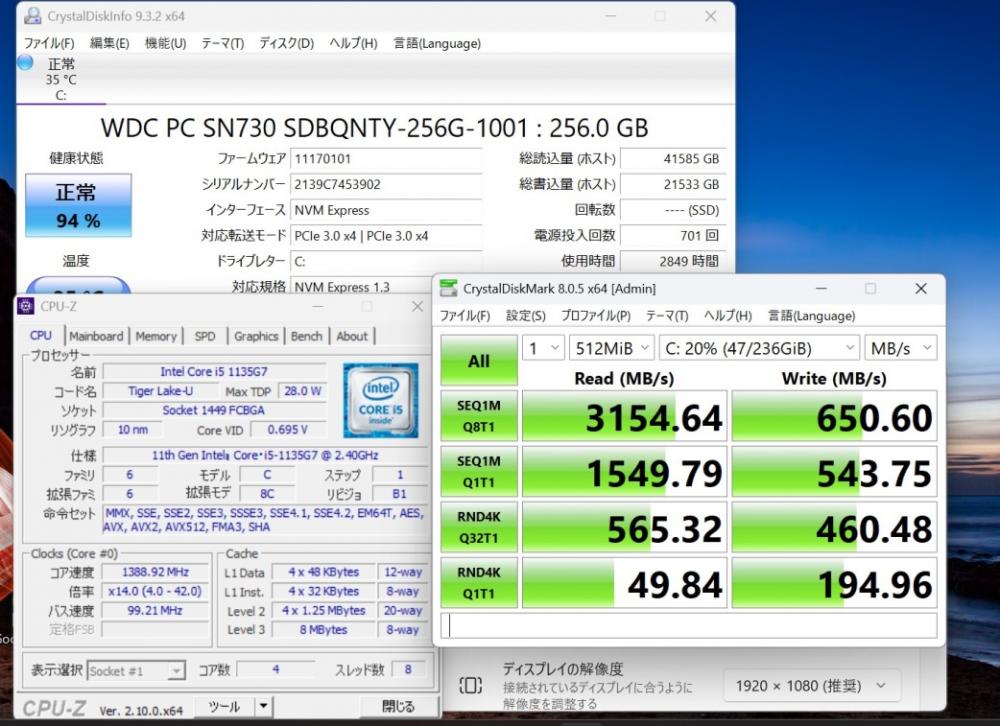Viewport: 1000px width, 726px height.
Task: Click the 565.32 random read result
Action: [x=624, y=527]
